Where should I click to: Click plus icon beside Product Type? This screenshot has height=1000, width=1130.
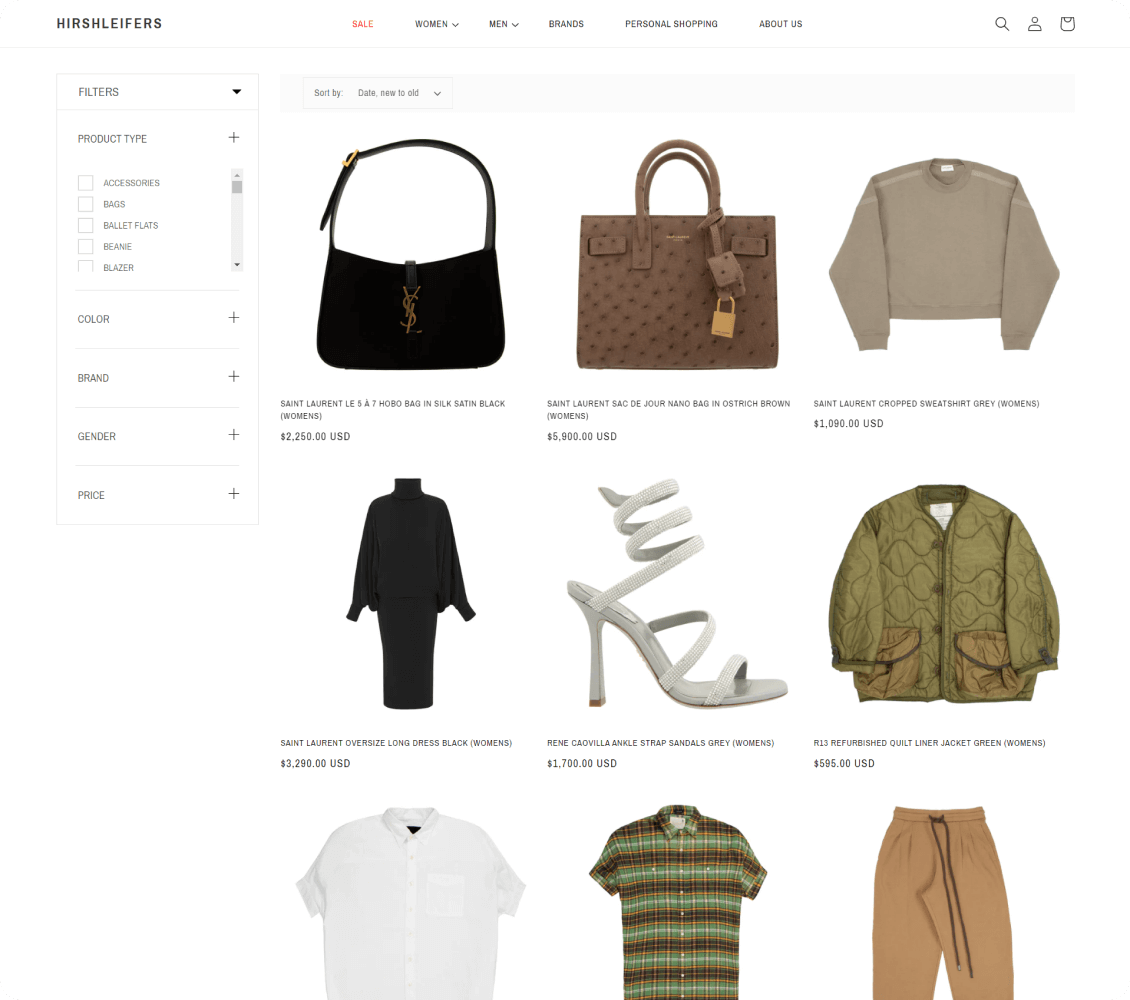point(234,138)
